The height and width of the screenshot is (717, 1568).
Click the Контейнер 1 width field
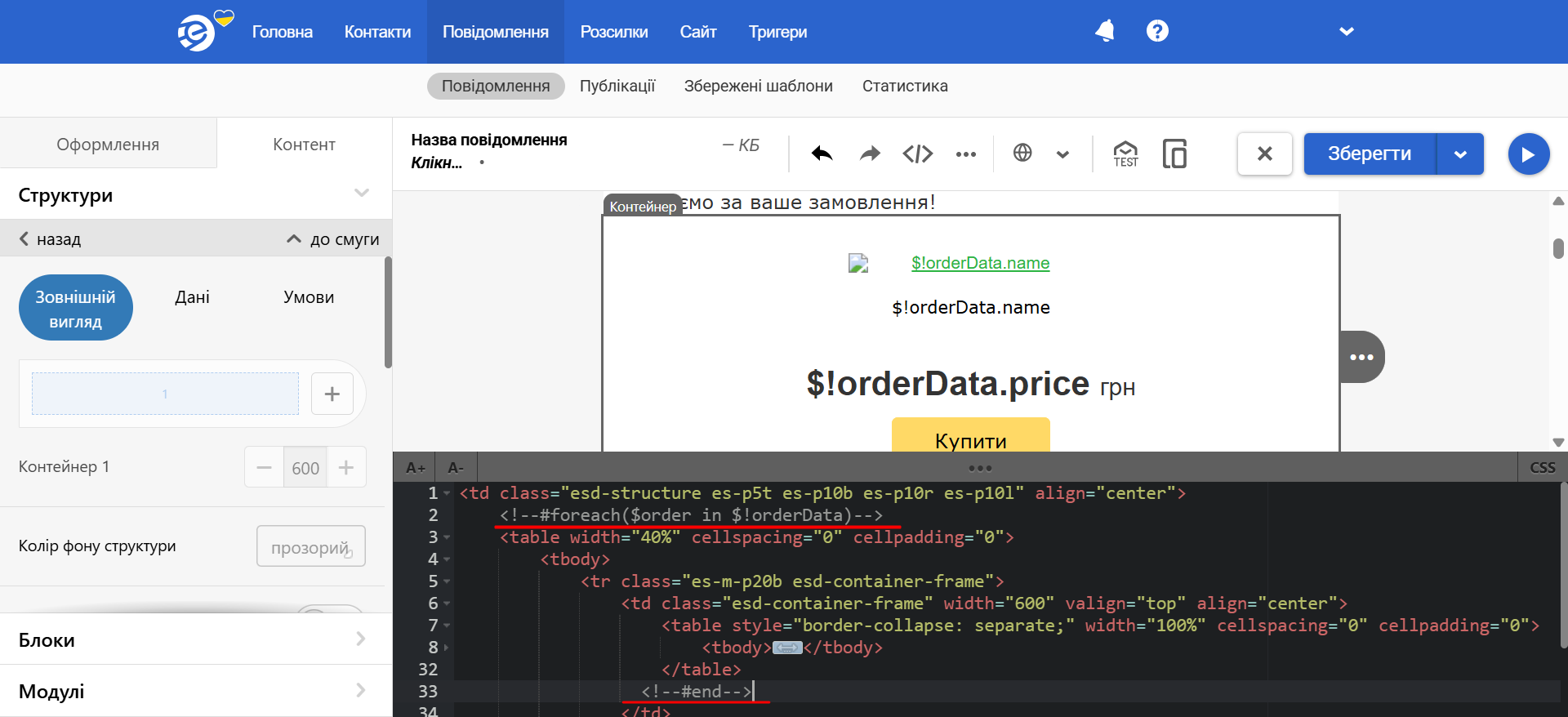click(305, 467)
